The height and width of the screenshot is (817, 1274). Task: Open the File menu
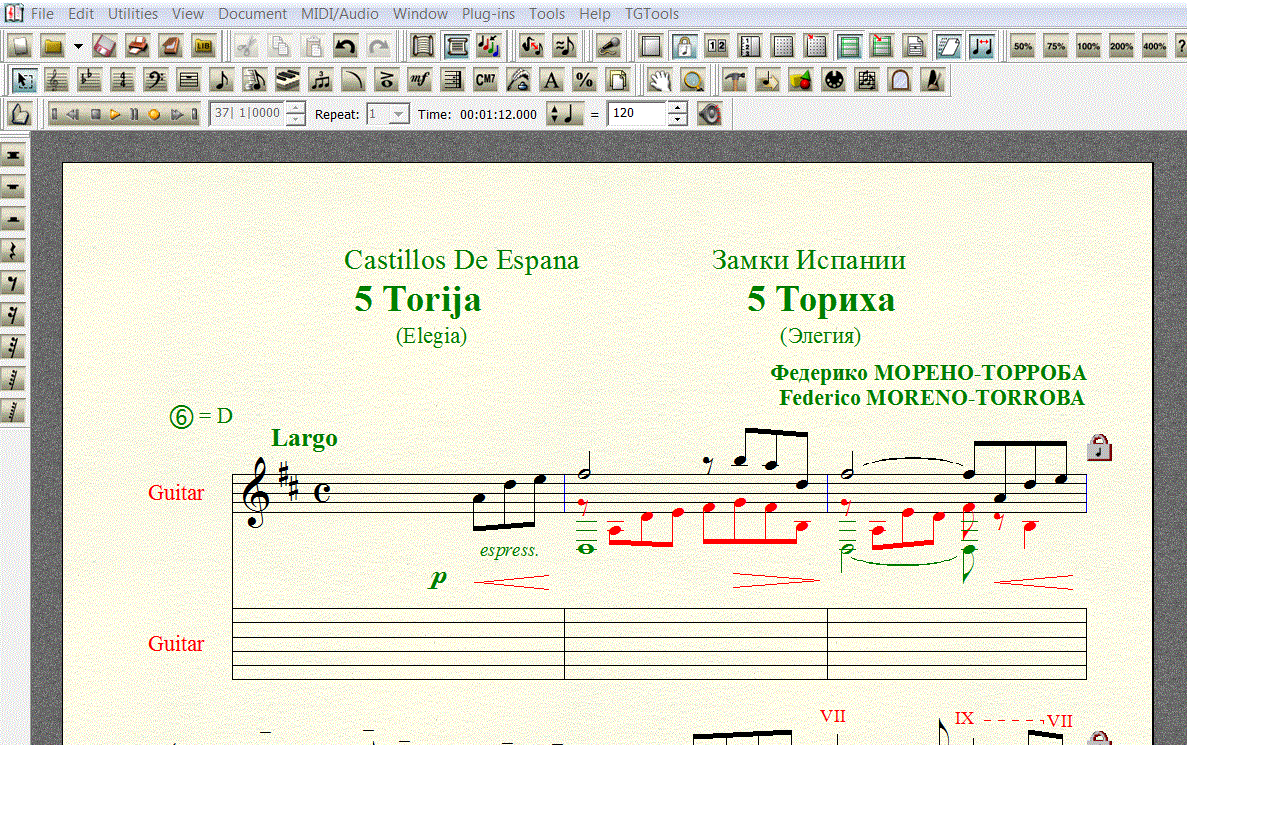coord(42,14)
